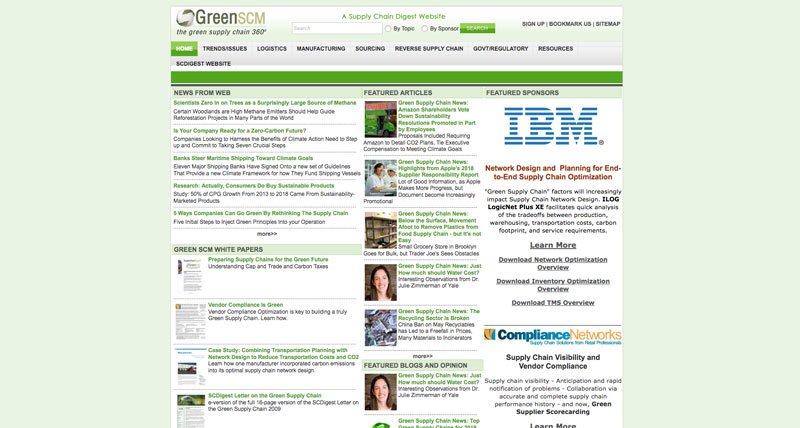
Task: Click 'Network Design and Planning' sponsor heading
Action: pyautogui.click(x=553, y=172)
